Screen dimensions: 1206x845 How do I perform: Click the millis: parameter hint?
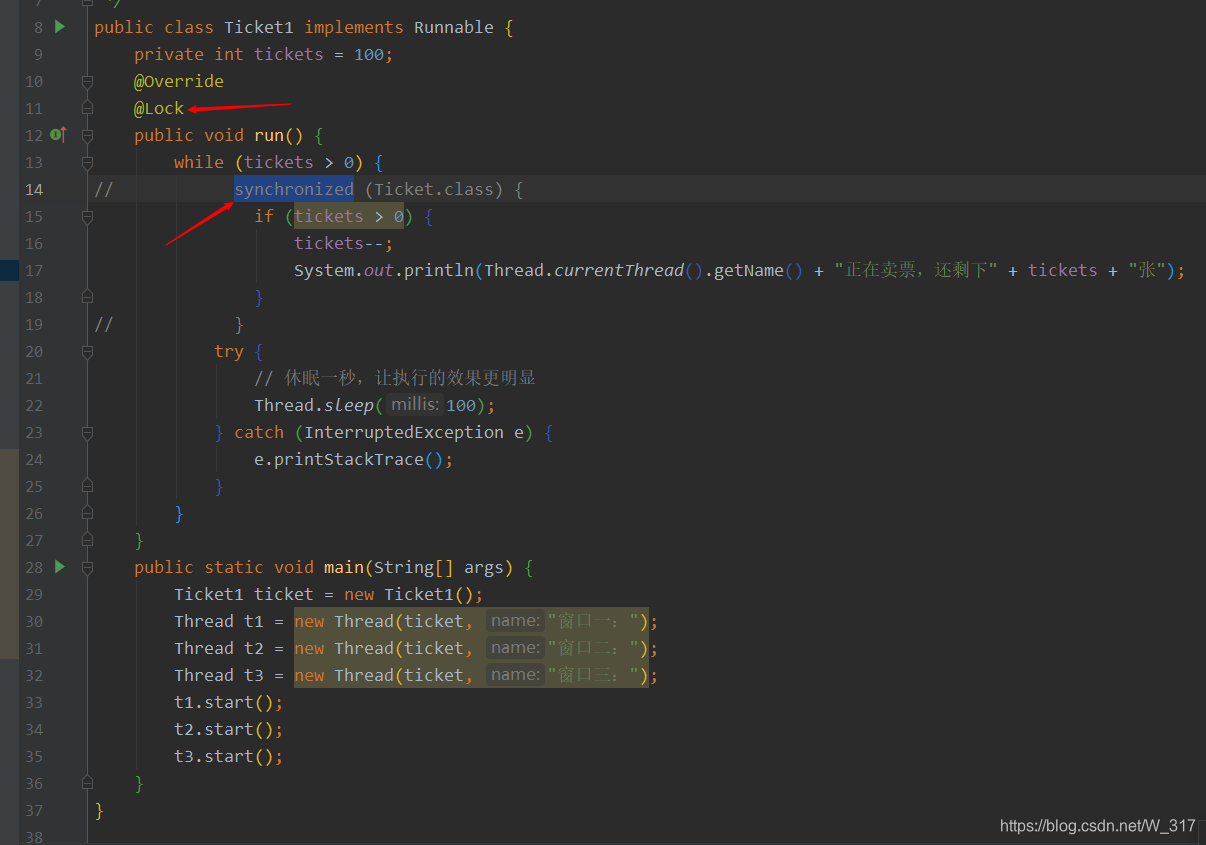click(x=414, y=404)
